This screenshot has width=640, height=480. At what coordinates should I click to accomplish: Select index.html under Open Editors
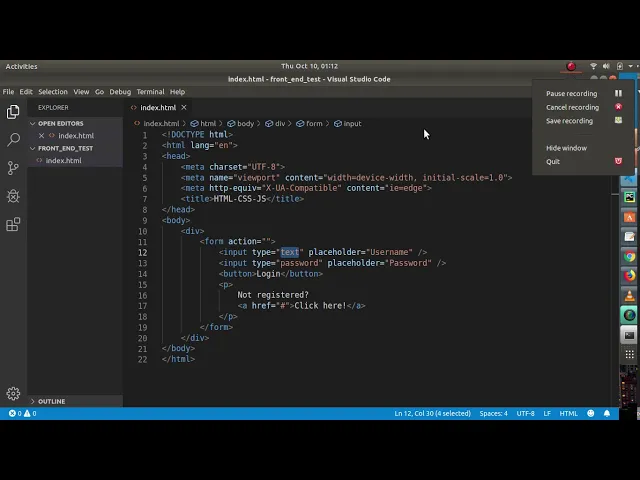tap(75, 136)
